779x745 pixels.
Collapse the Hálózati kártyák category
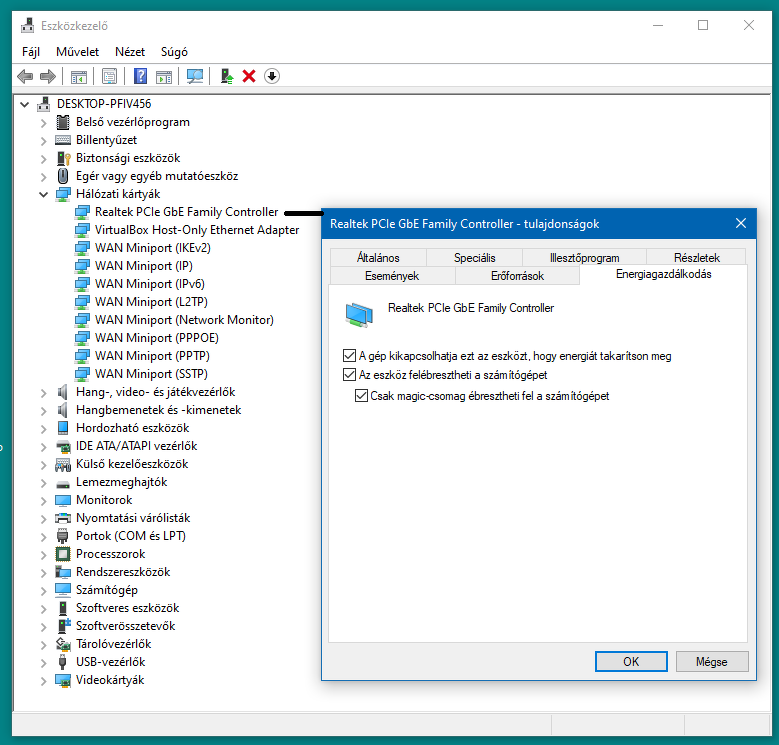[43, 194]
